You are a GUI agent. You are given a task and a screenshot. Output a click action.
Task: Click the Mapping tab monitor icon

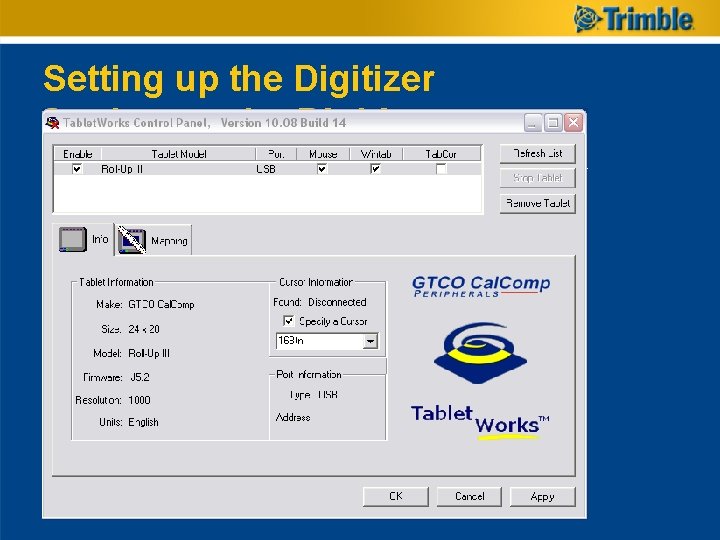click(x=132, y=240)
